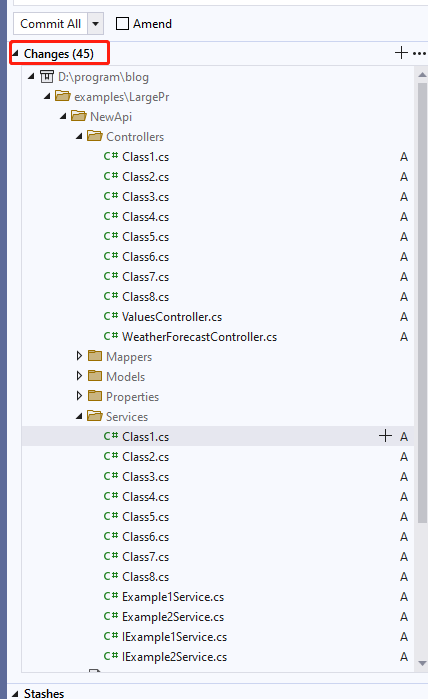The width and height of the screenshot is (428, 699).
Task: Select WeatherForecastController.cs in the list
Action: tap(199, 337)
